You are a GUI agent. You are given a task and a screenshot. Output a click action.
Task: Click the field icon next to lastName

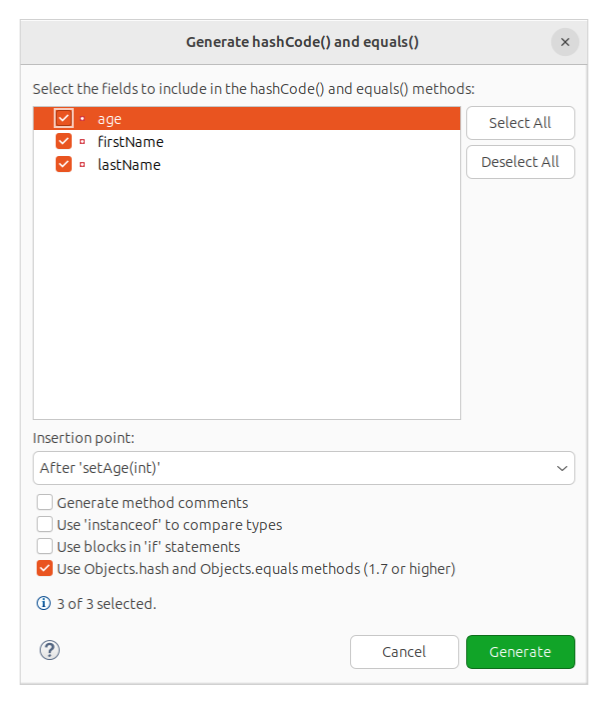(x=82, y=165)
